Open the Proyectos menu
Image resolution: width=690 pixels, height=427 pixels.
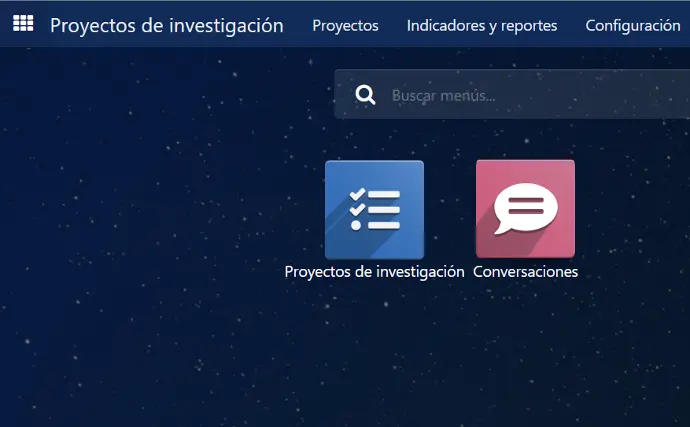[345, 26]
